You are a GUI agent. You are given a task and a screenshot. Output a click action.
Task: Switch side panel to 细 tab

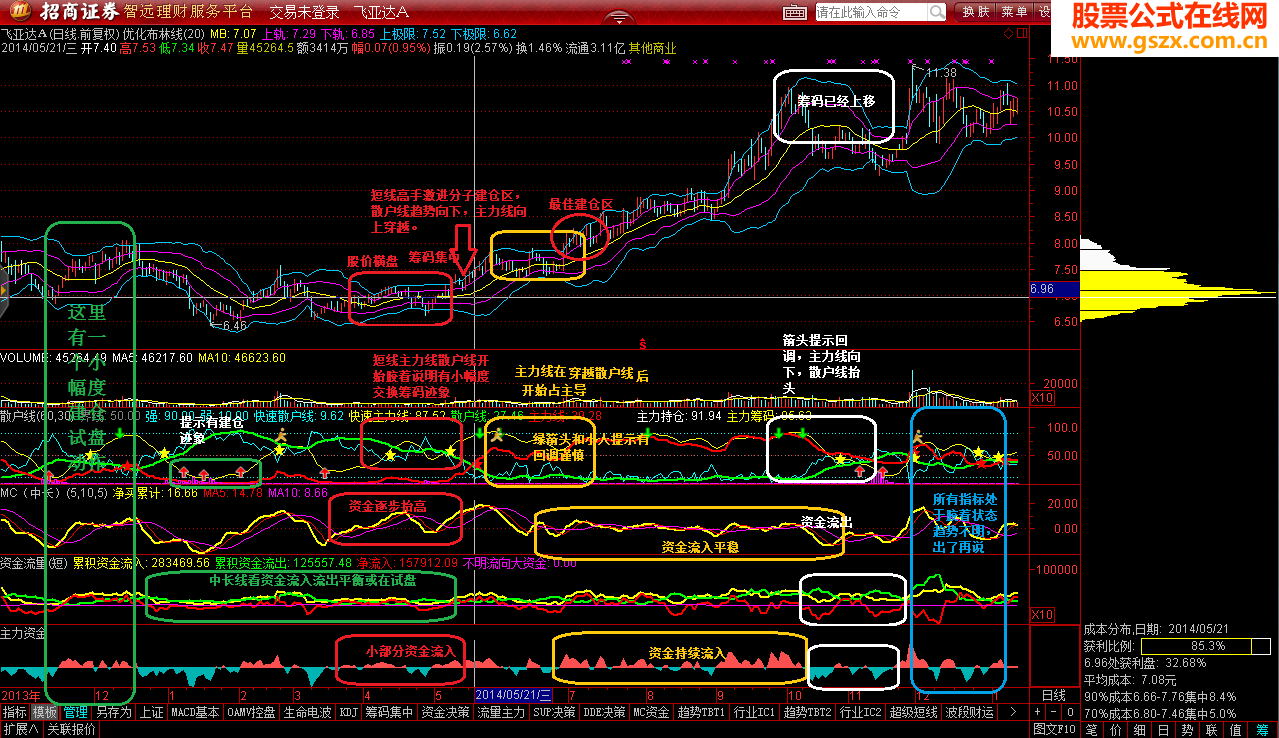1140,730
